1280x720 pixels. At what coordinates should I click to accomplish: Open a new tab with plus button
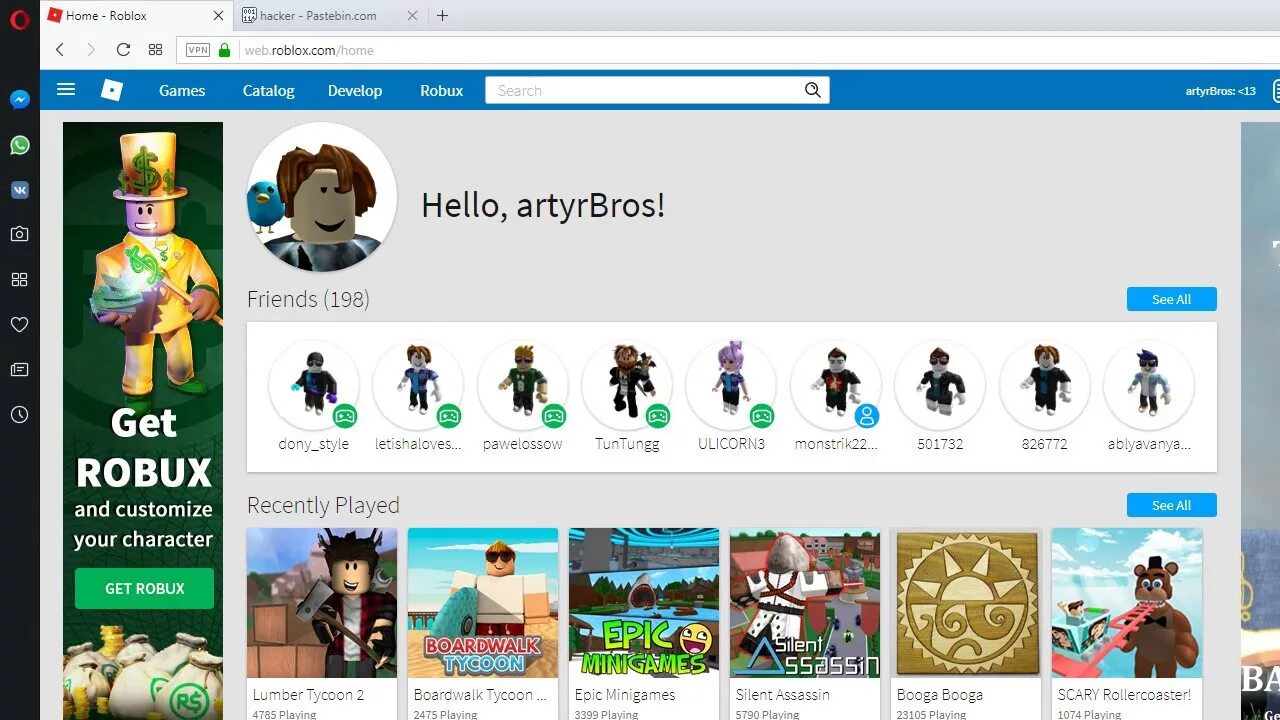coord(443,16)
